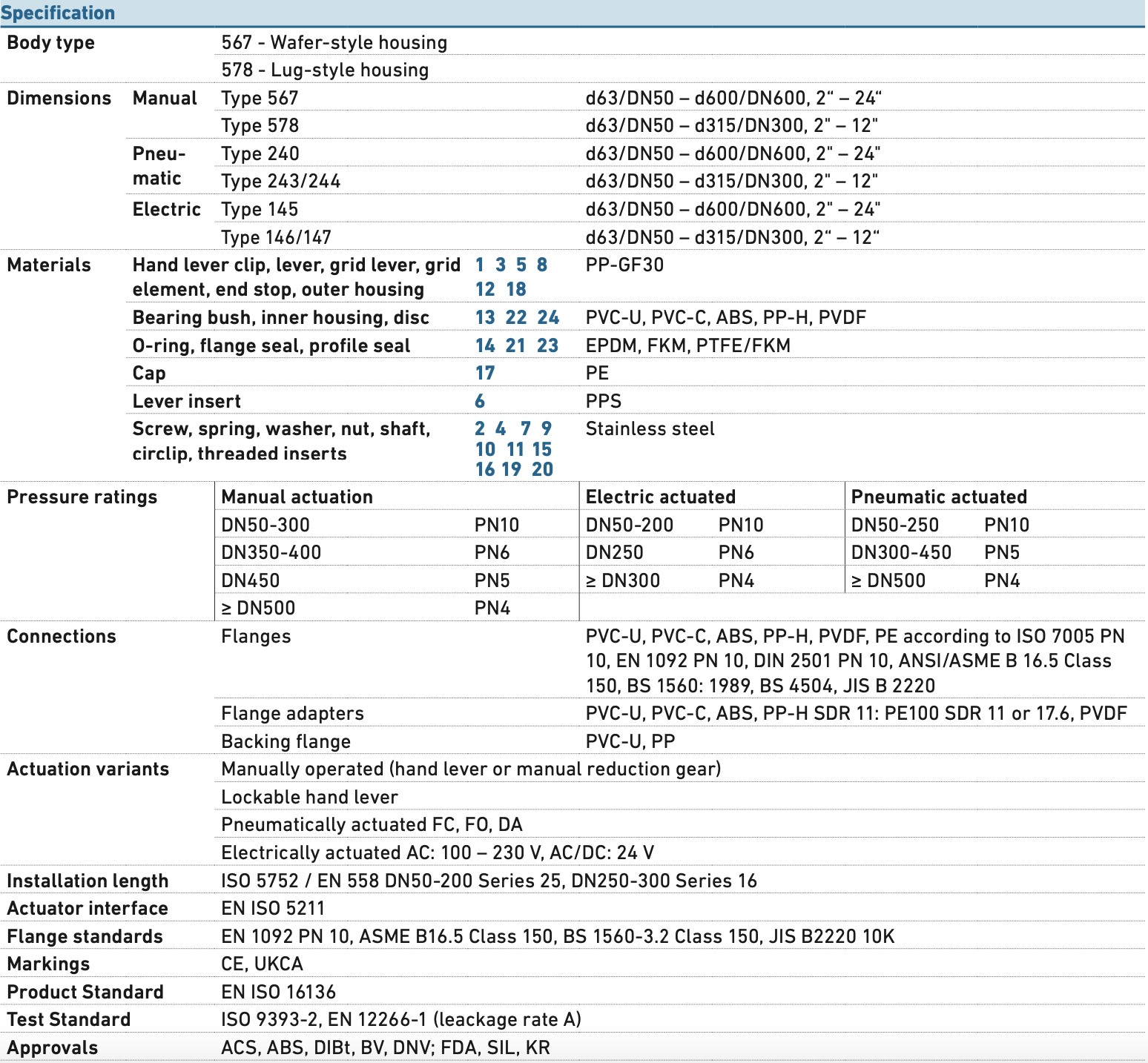Image resolution: width=1148 pixels, height=1063 pixels.
Task: Click 'Flanges' connection label
Action: coord(256,636)
